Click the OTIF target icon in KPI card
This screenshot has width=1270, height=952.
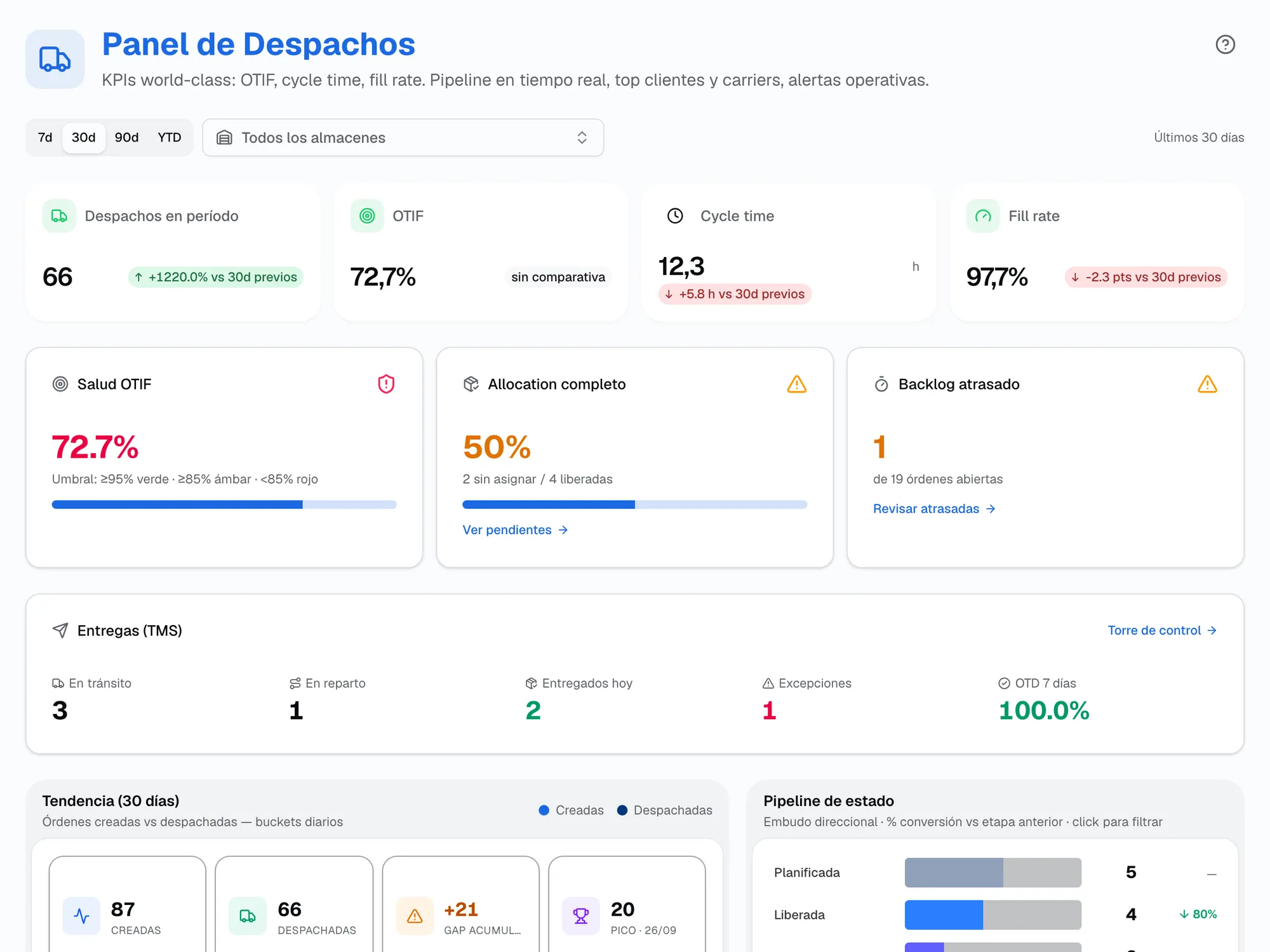click(x=367, y=216)
